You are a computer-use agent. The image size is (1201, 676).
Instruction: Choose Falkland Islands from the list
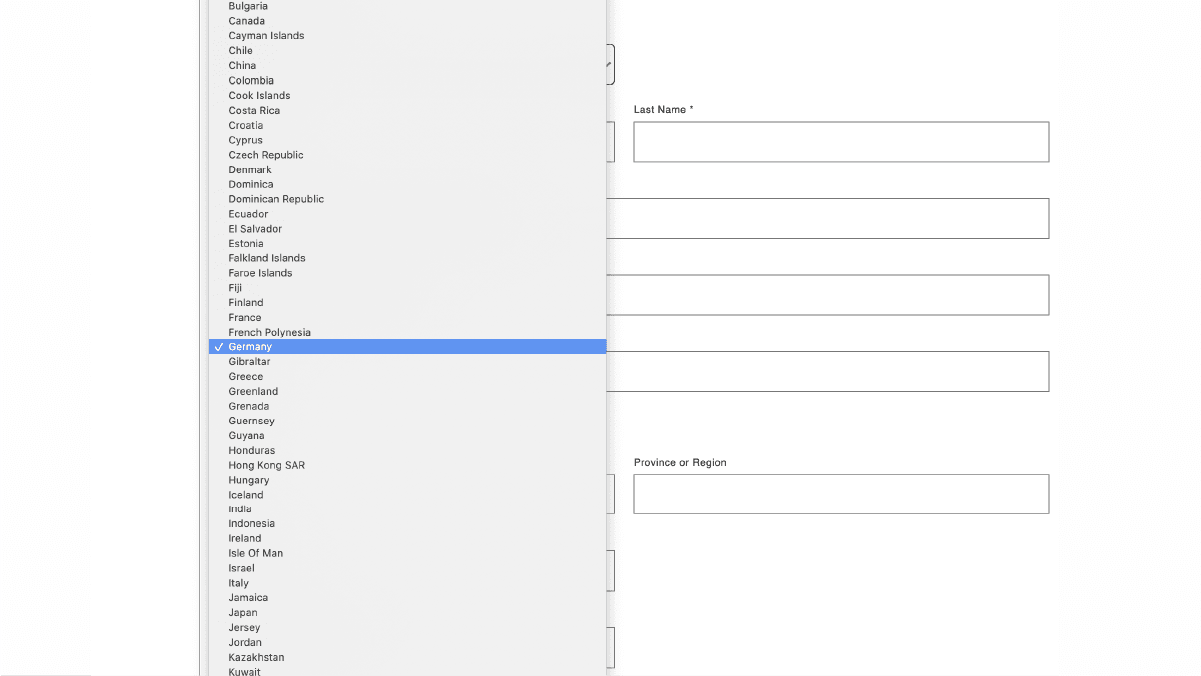(x=266, y=258)
